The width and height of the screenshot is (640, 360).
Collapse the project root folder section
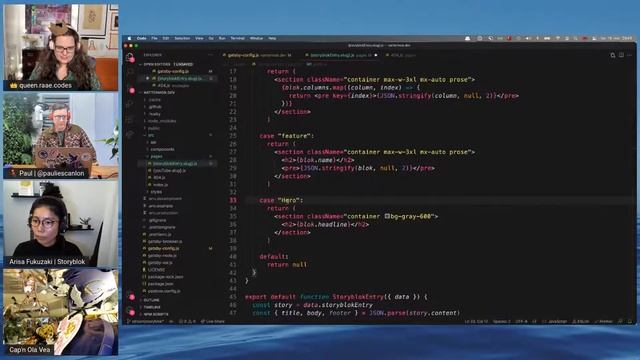pos(159,93)
